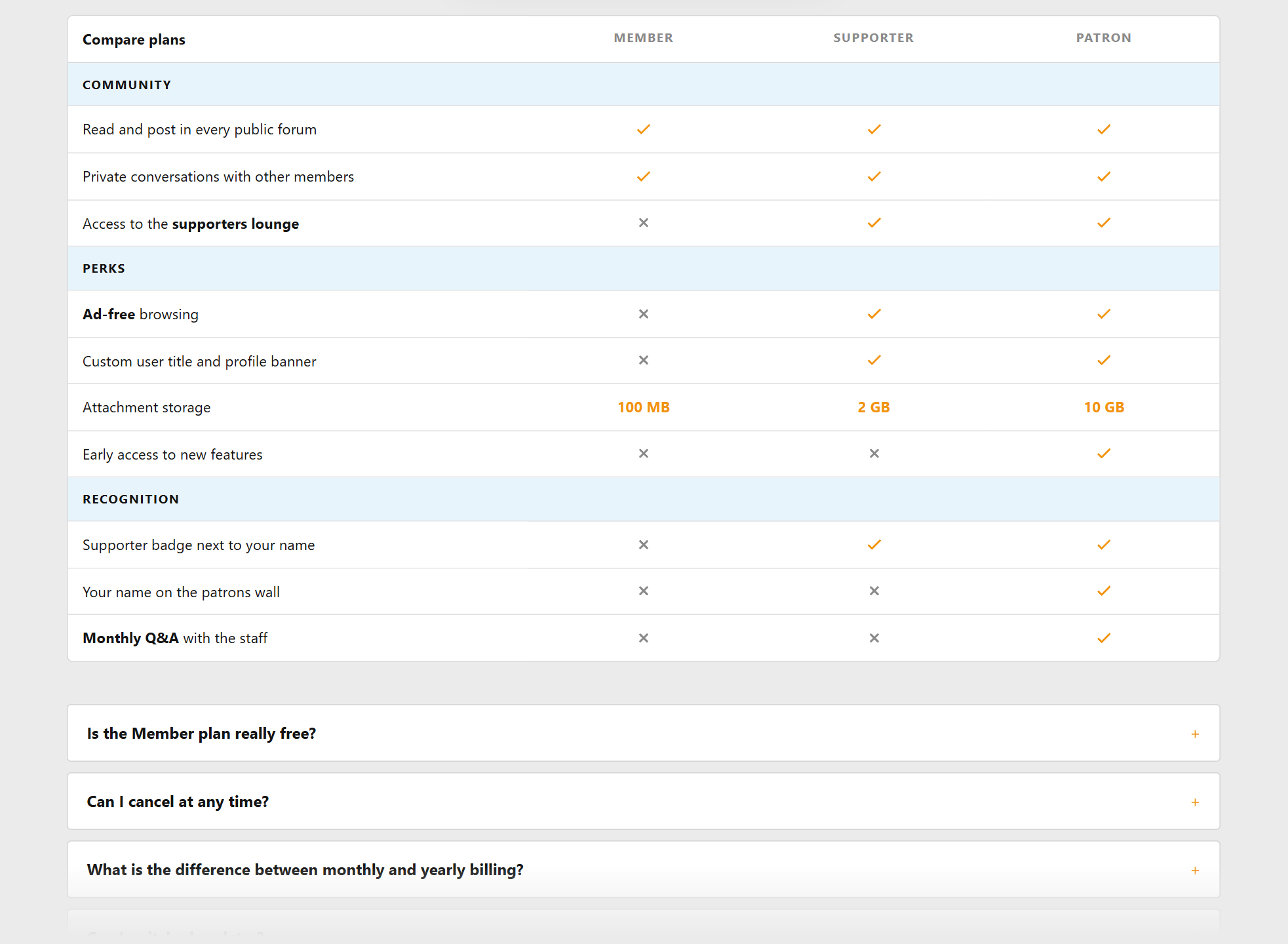Image resolution: width=1288 pixels, height=944 pixels.
Task: Click the Supporter checkmark for supporter badge
Action: [874, 545]
